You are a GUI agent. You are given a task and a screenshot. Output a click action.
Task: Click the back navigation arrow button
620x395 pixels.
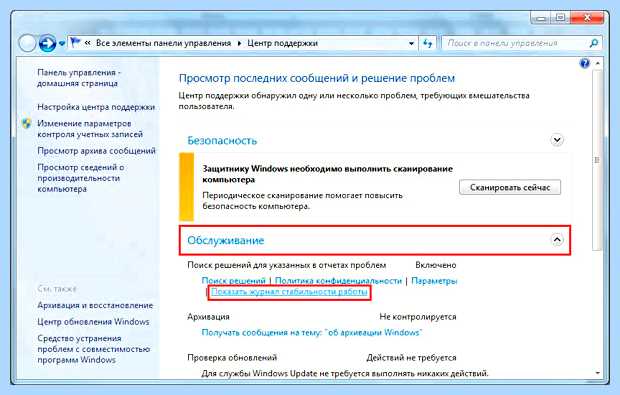click(x=27, y=43)
